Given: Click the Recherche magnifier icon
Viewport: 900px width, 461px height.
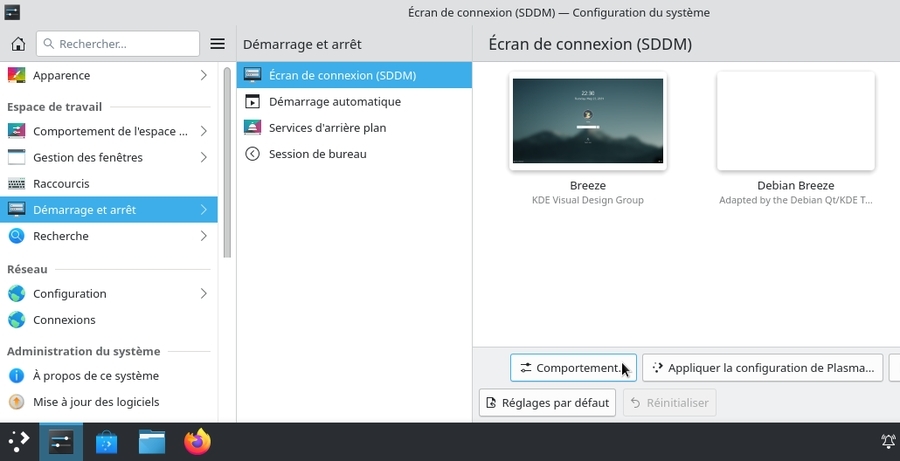Looking at the screenshot, I should [17, 236].
